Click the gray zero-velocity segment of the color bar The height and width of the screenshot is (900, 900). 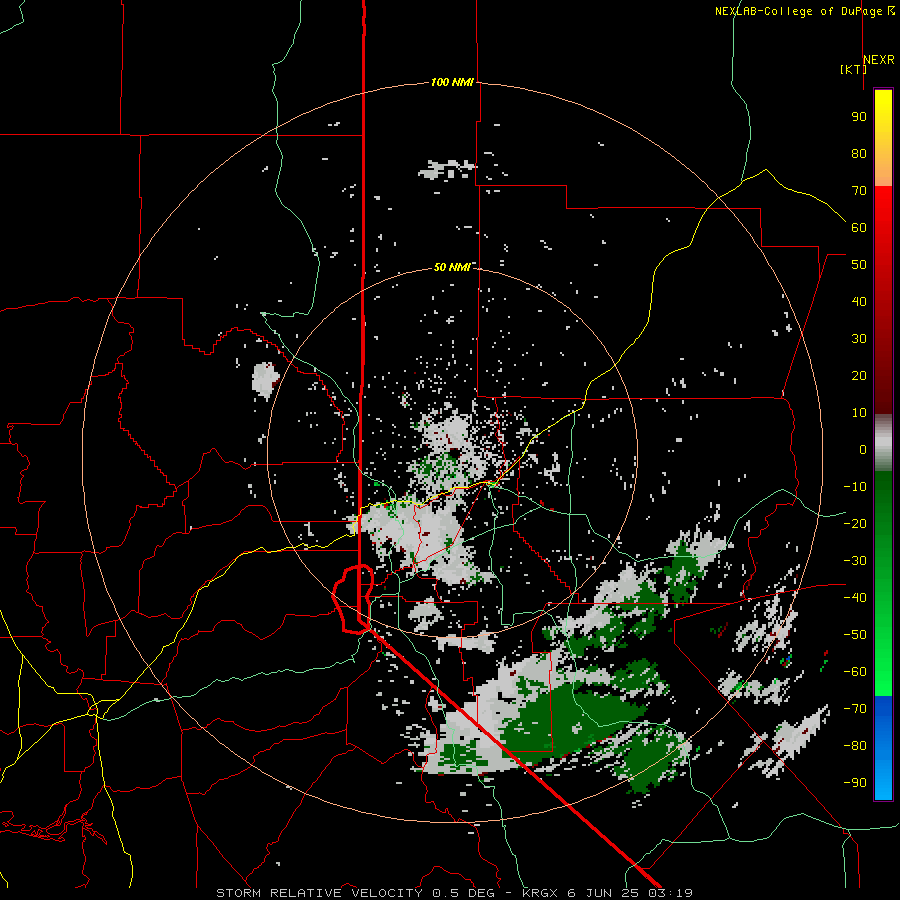click(883, 443)
